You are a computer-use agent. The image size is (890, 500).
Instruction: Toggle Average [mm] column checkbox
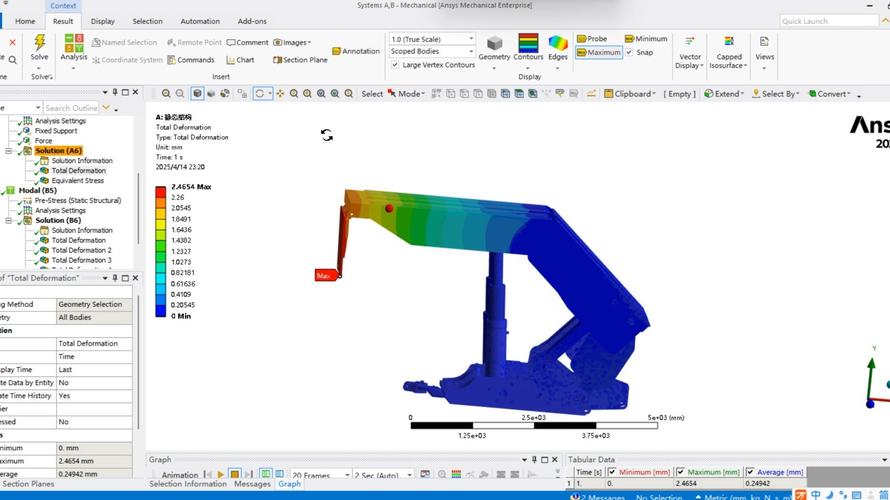pos(750,472)
